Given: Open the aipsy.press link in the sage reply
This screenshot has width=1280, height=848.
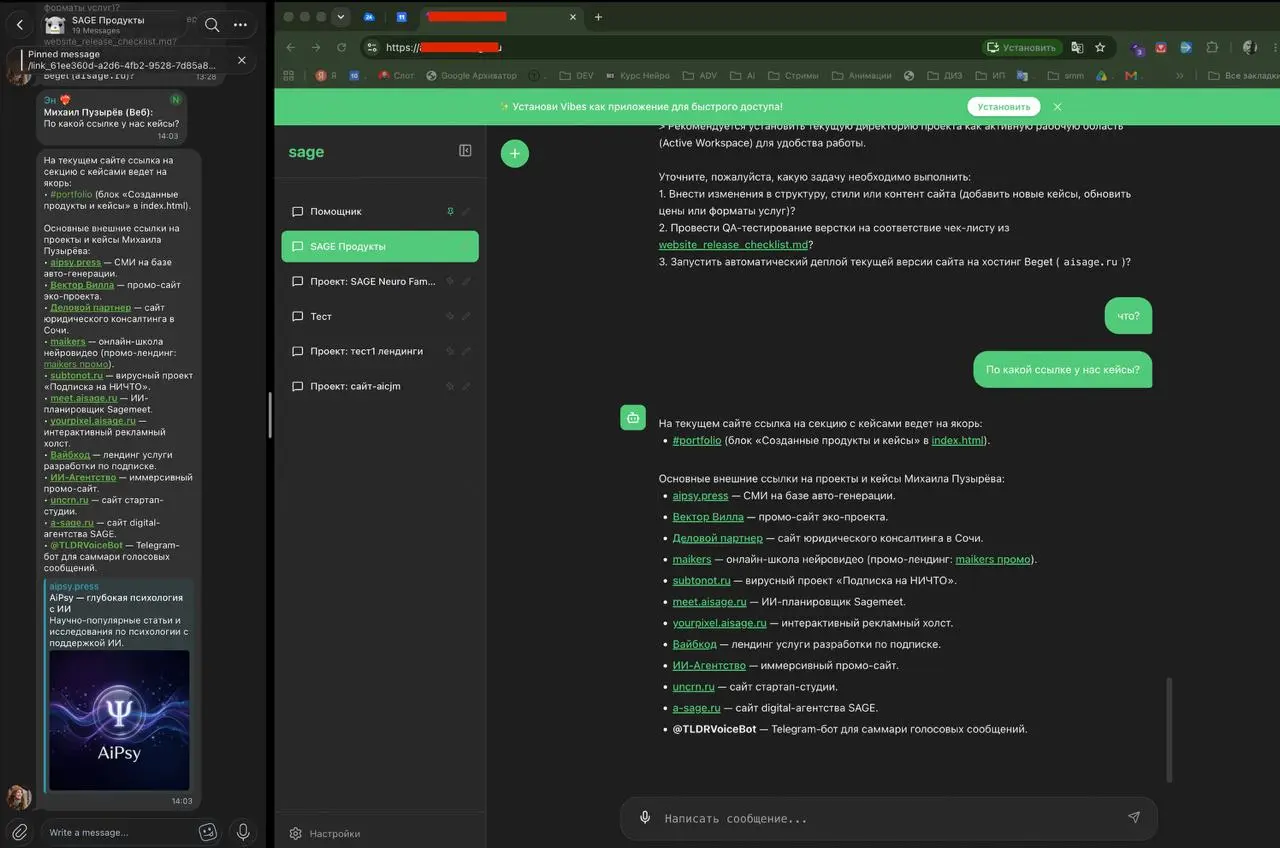Looking at the screenshot, I should coord(701,495).
